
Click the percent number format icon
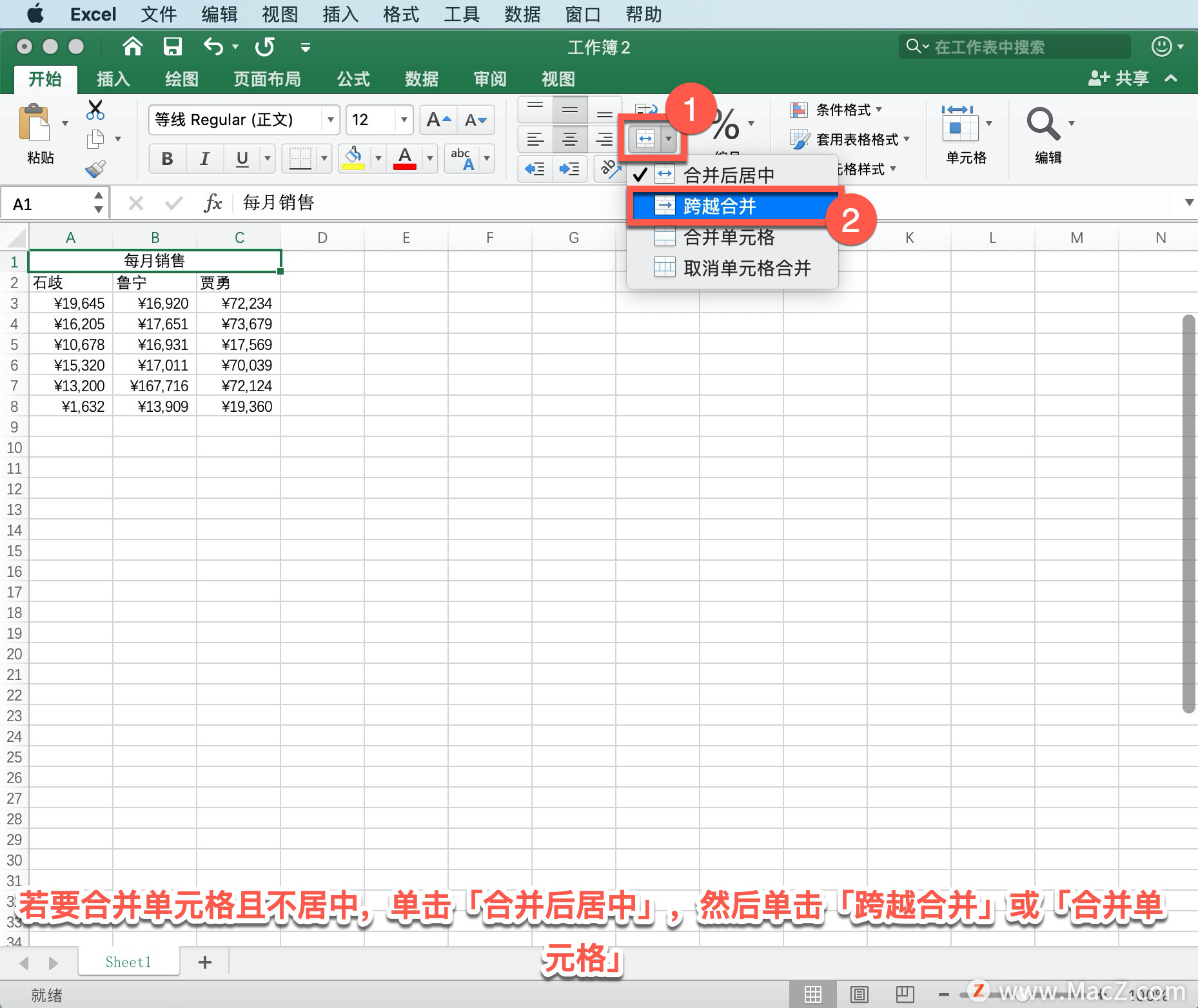click(x=726, y=124)
